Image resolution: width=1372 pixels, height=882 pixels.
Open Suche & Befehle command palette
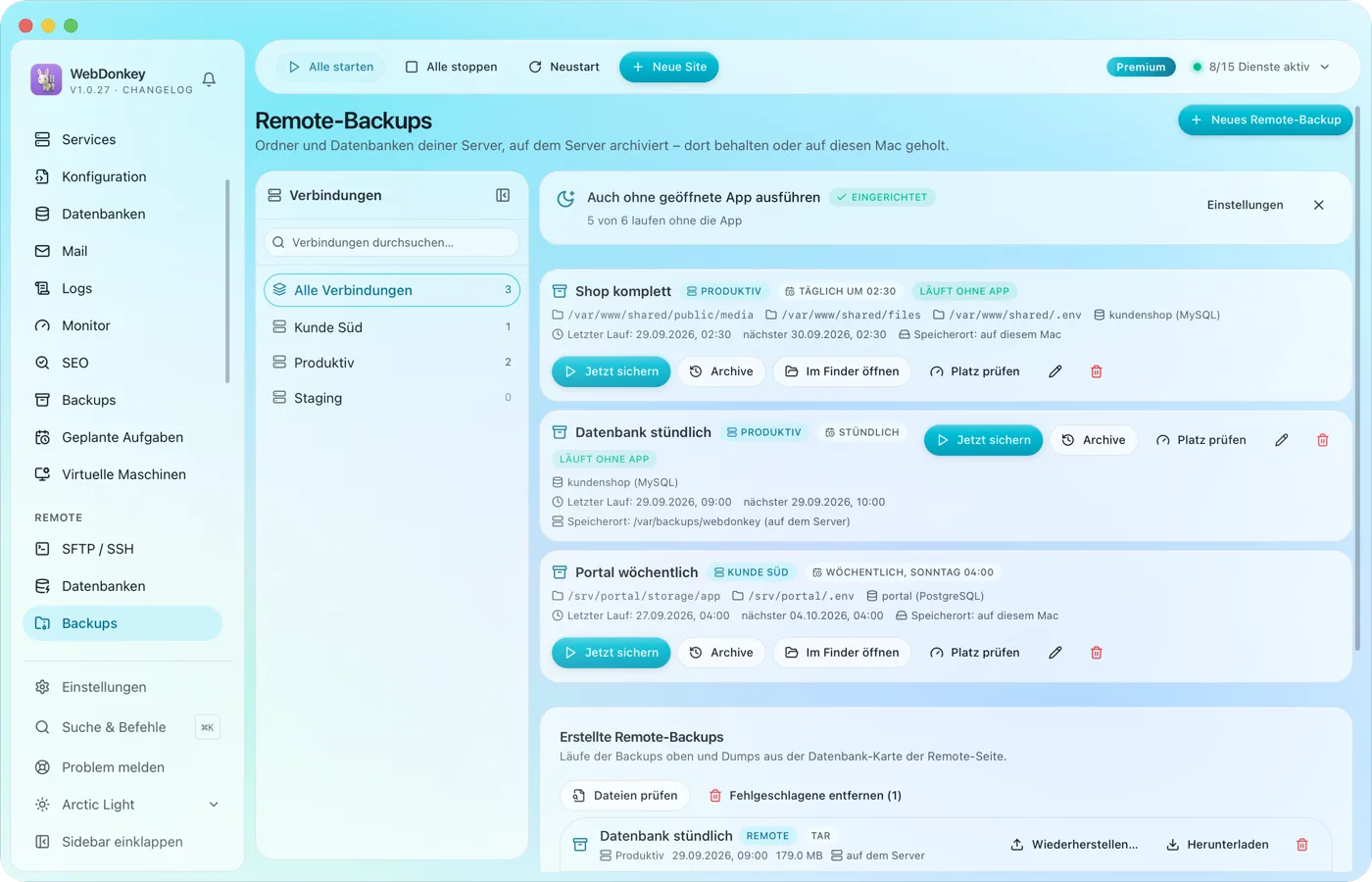[127, 727]
